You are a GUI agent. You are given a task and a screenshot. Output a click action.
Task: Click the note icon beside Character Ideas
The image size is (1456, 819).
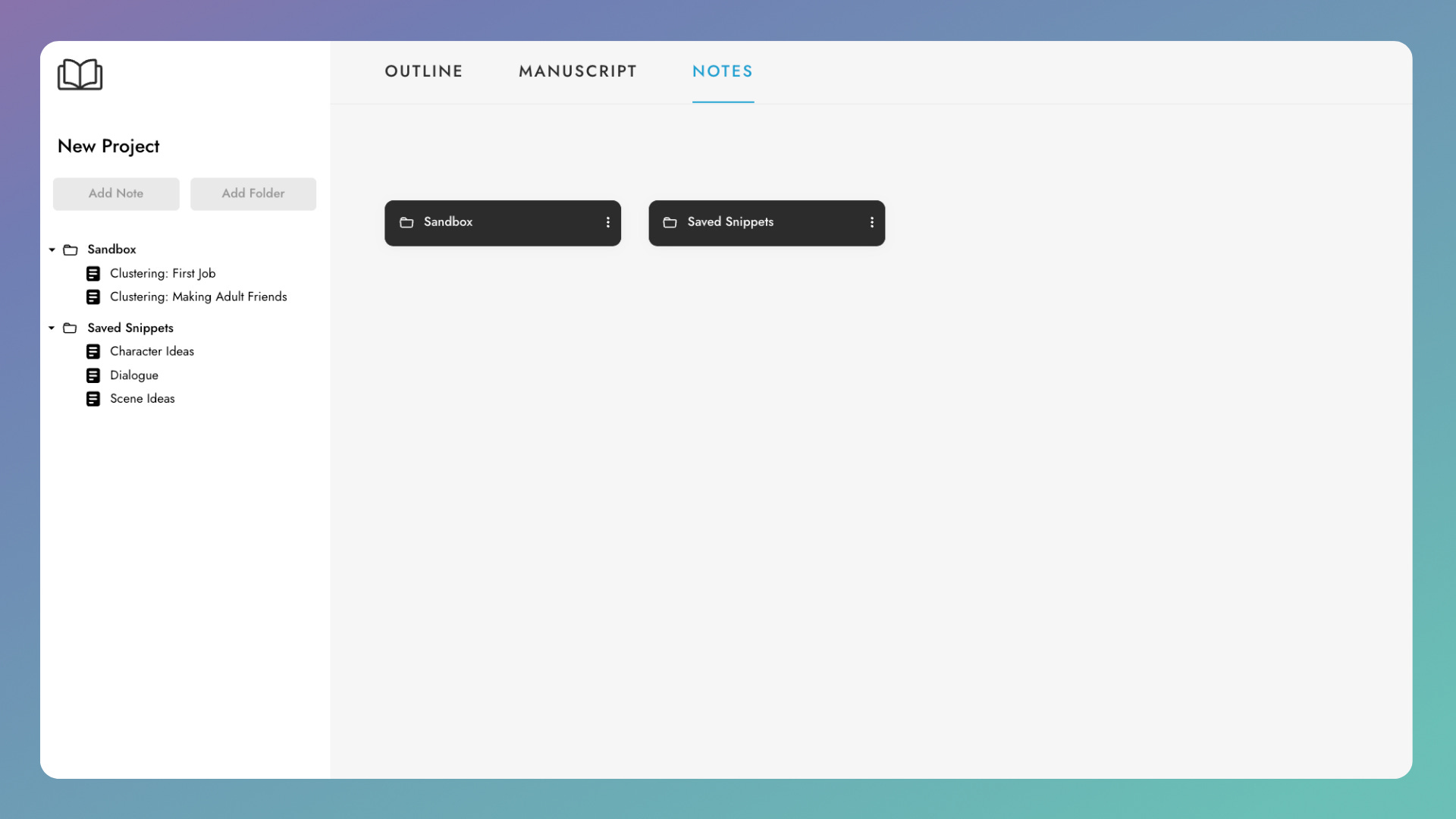(x=93, y=352)
